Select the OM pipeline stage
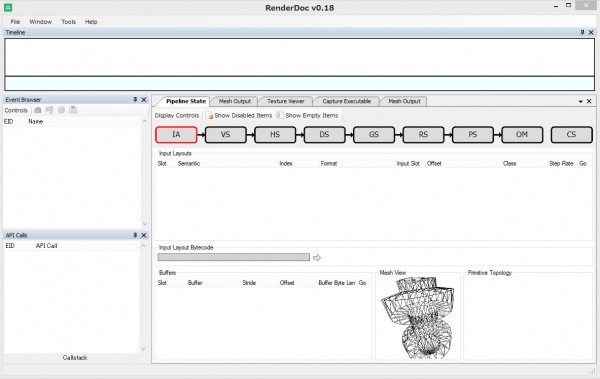This screenshot has height=379, width=600. pyautogui.click(x=522, y=135)
